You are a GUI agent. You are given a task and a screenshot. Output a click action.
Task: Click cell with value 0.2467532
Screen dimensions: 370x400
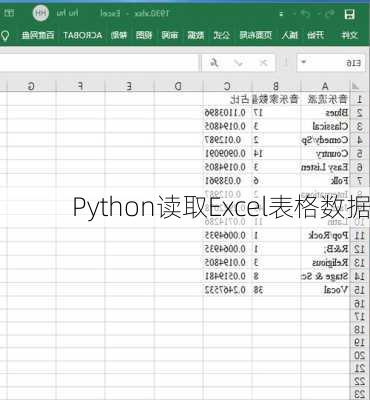pos(227,290)
